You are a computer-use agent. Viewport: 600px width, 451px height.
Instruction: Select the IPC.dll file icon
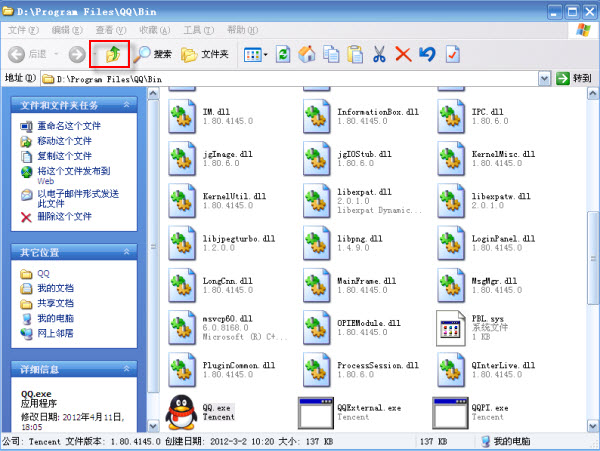(x=451, y=116)
